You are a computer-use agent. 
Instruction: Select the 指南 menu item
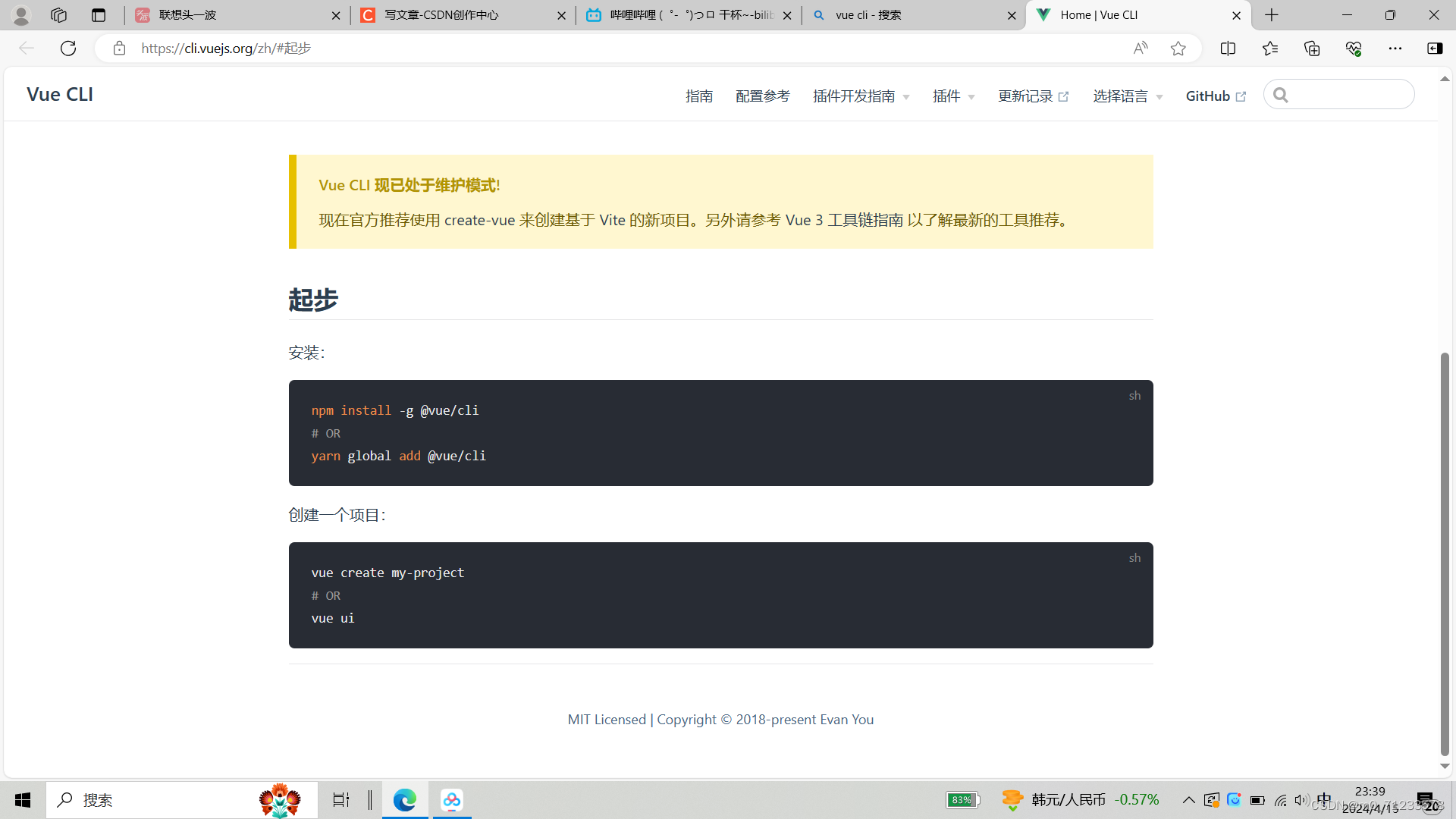[699, 96]
